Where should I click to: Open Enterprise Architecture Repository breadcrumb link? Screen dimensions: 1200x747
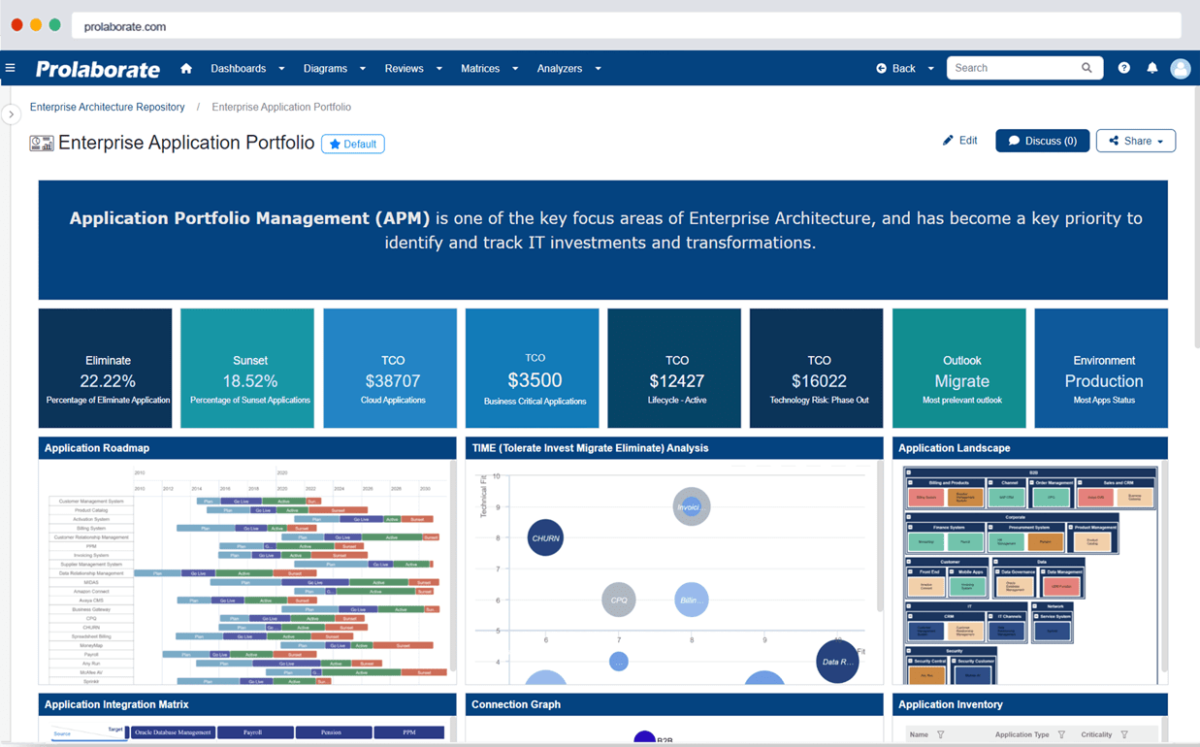pos(107,107)
